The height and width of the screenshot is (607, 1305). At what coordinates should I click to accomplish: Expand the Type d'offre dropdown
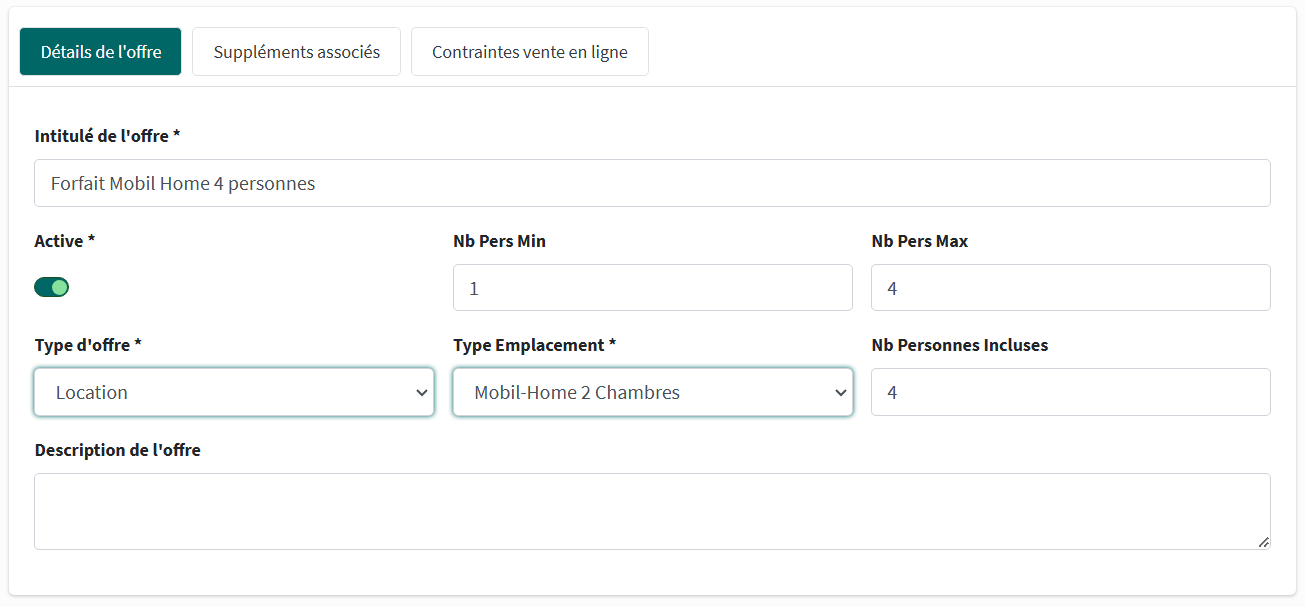click(234, 392)
